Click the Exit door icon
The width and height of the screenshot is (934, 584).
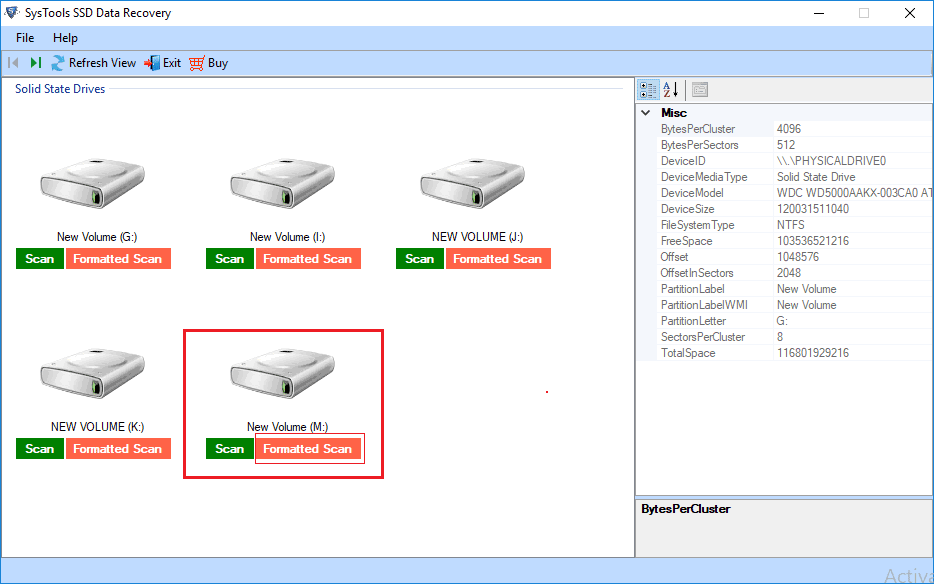pos(152,63)
